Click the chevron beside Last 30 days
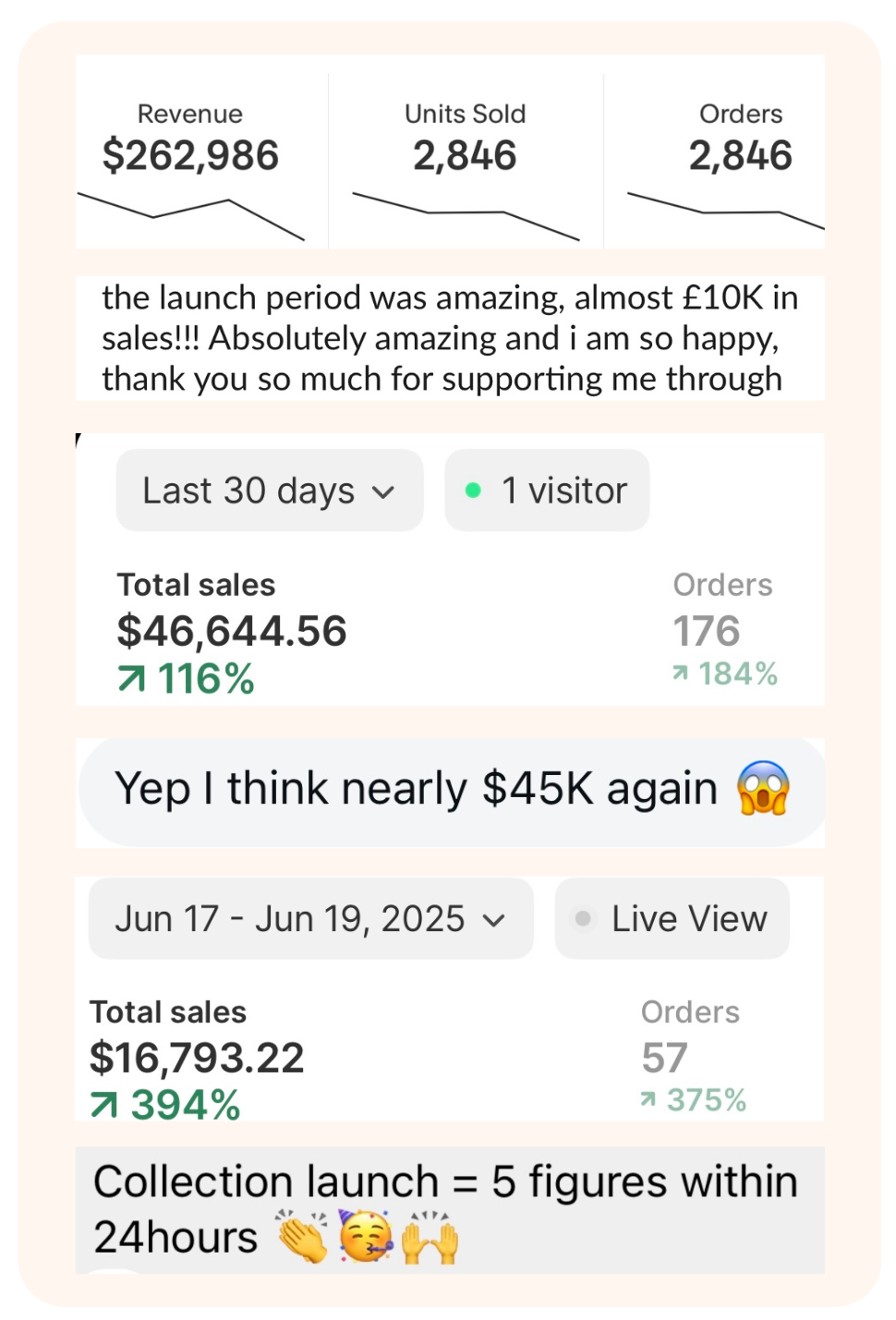Image resolution: width=896 pixels, height=1320 pixels. coord(383,492)
